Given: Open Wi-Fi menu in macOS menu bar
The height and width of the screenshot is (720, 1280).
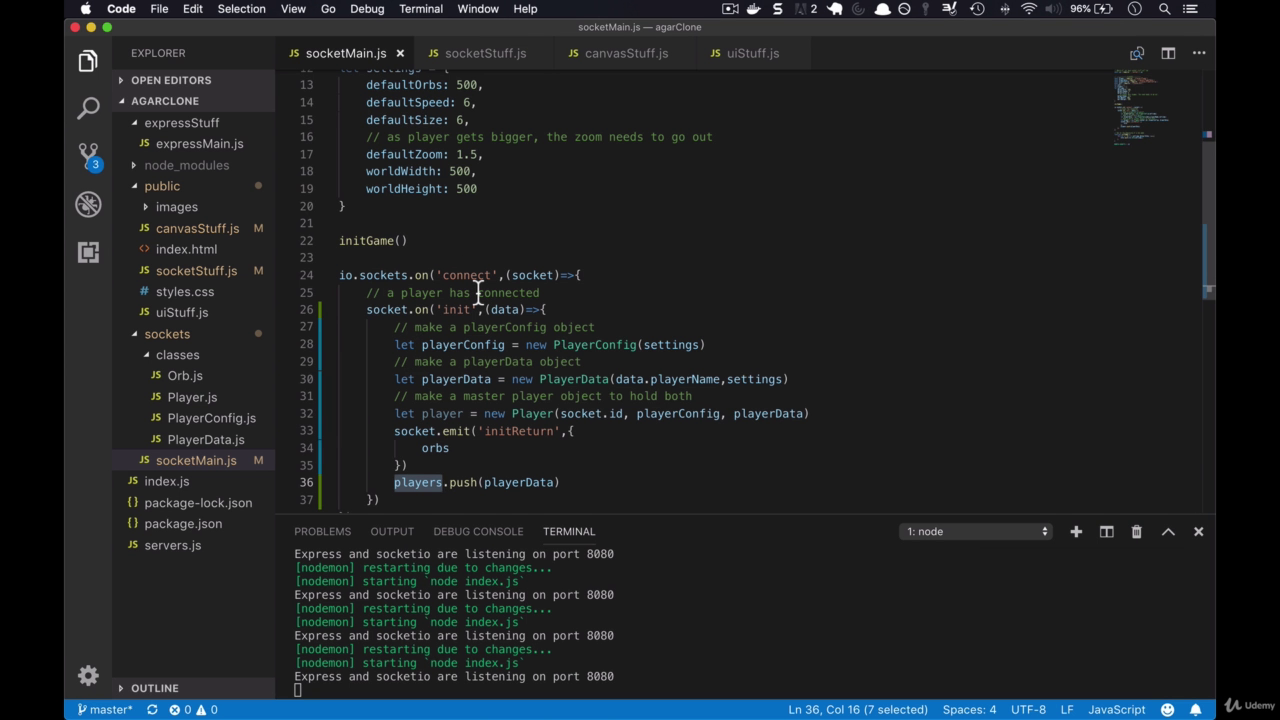Looking at the screenshot, I should [1029, 9].
